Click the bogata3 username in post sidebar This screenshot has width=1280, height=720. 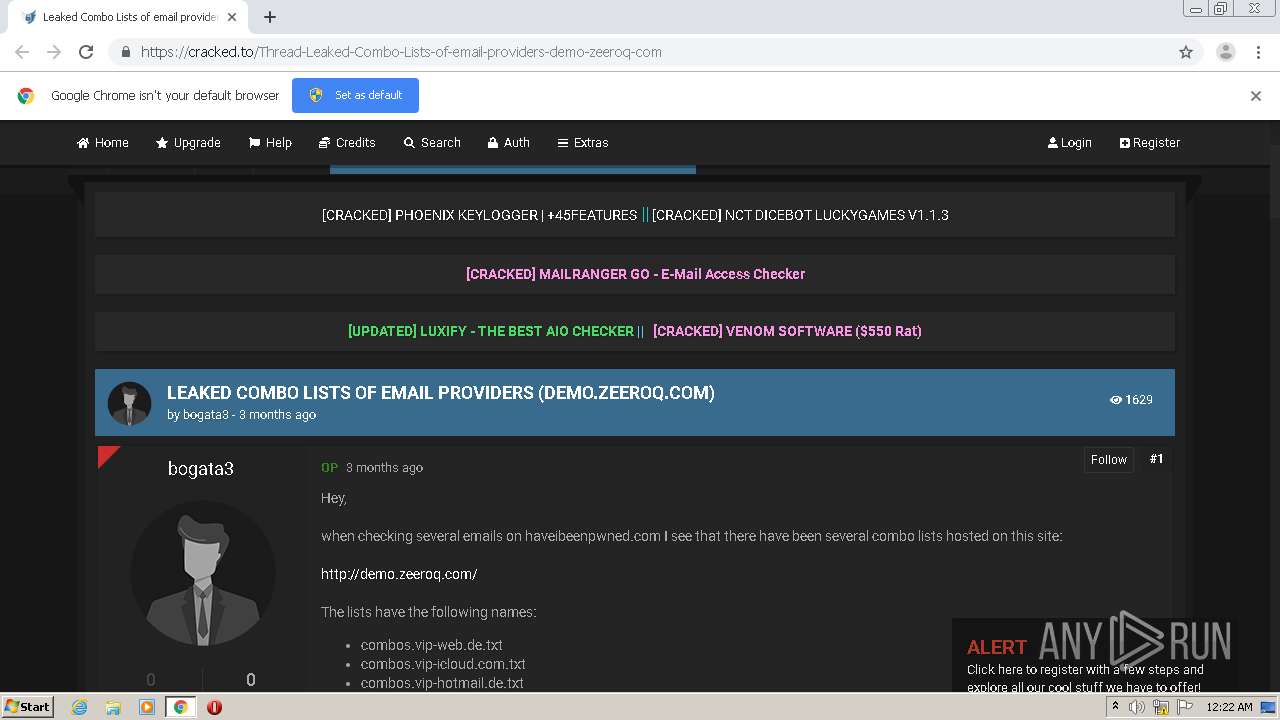pos(201,469)
